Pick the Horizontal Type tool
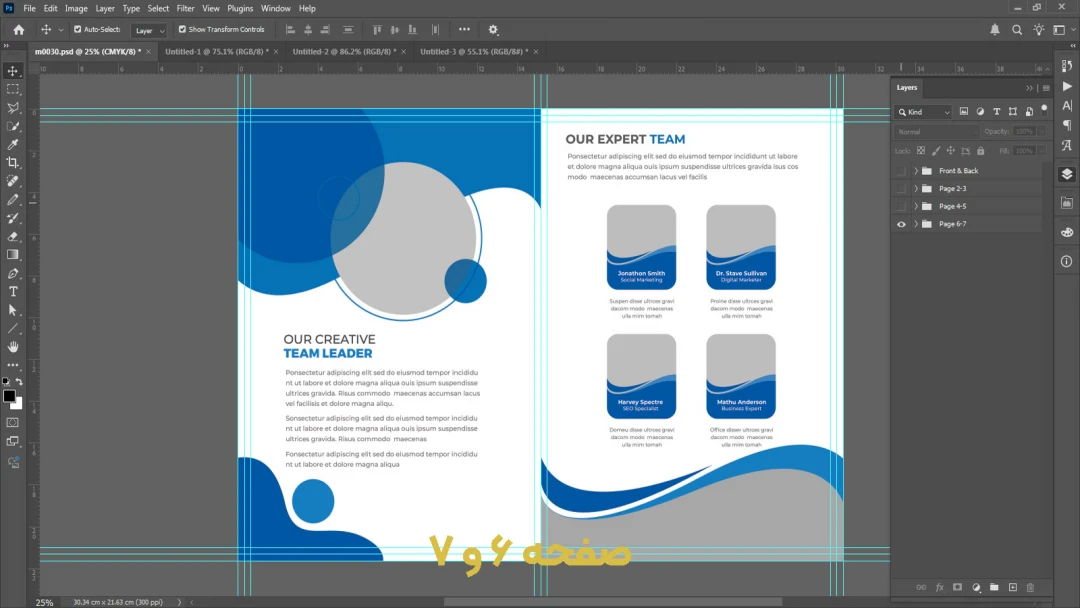 click(13, 292)
